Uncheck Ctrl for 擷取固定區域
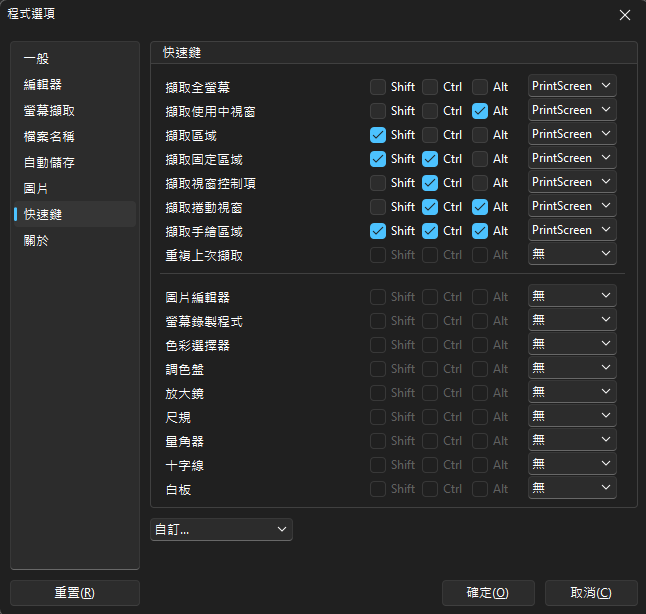This screenshot has width=646, height=614. tap(430, 159)
